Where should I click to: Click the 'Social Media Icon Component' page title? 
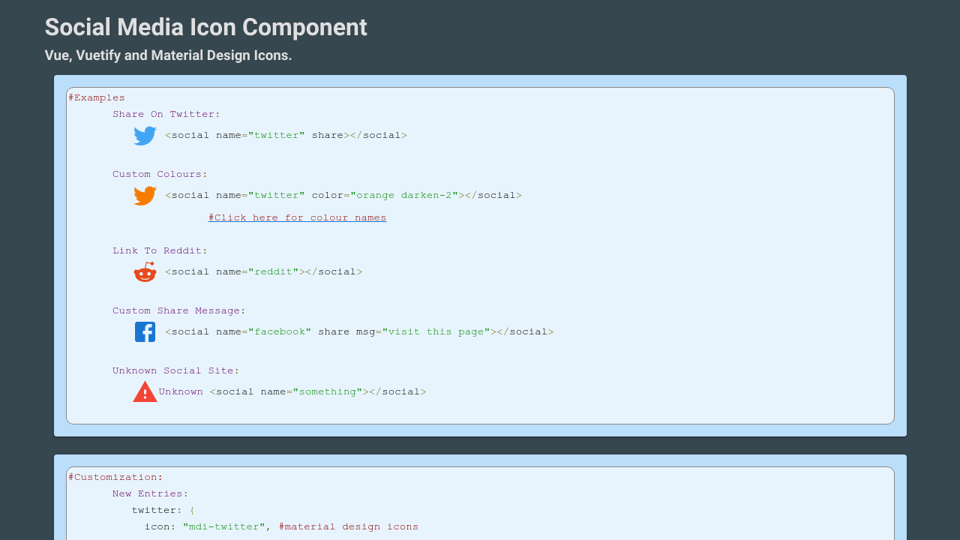point(206,27)
